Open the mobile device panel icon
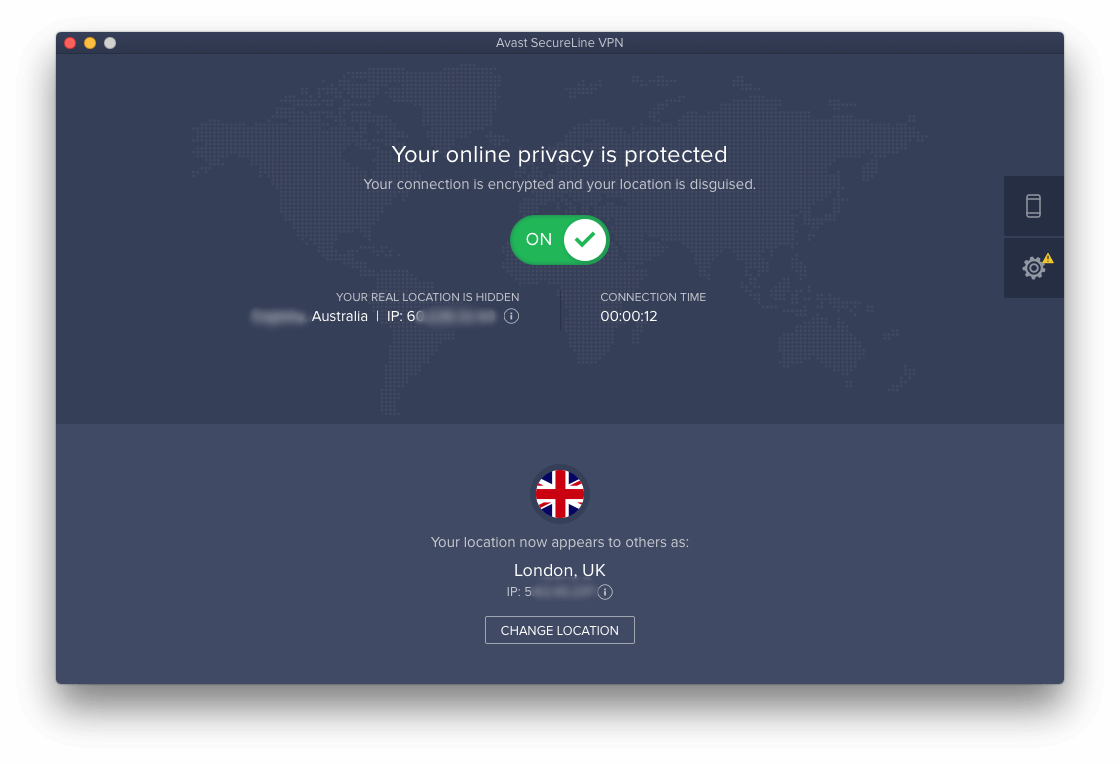 (x=1033, y=206)
